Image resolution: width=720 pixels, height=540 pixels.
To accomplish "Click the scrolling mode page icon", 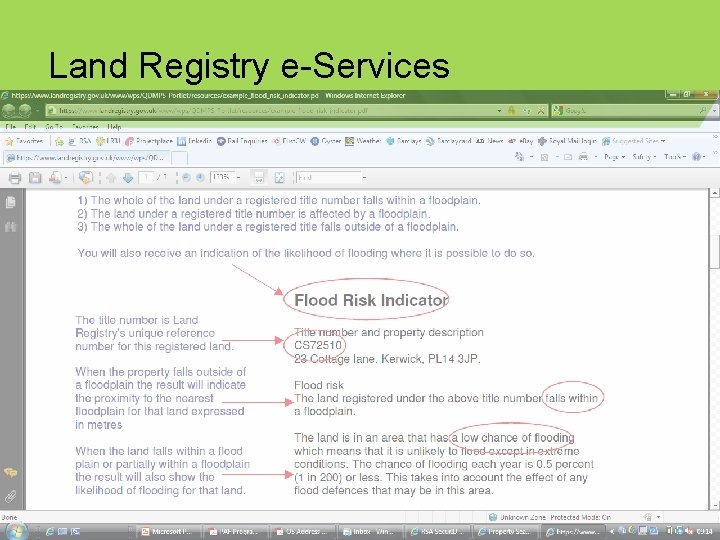I will click(x=259, y=178).
